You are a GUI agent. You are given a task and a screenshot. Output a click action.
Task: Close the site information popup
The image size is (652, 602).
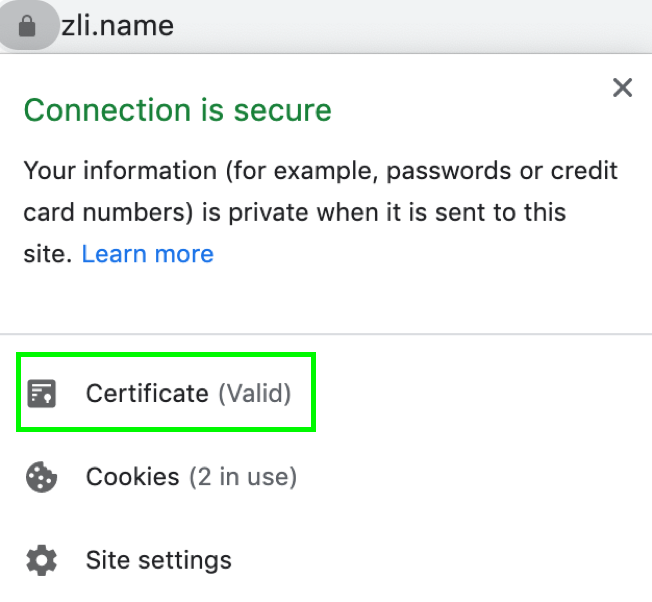coord(622,88)
